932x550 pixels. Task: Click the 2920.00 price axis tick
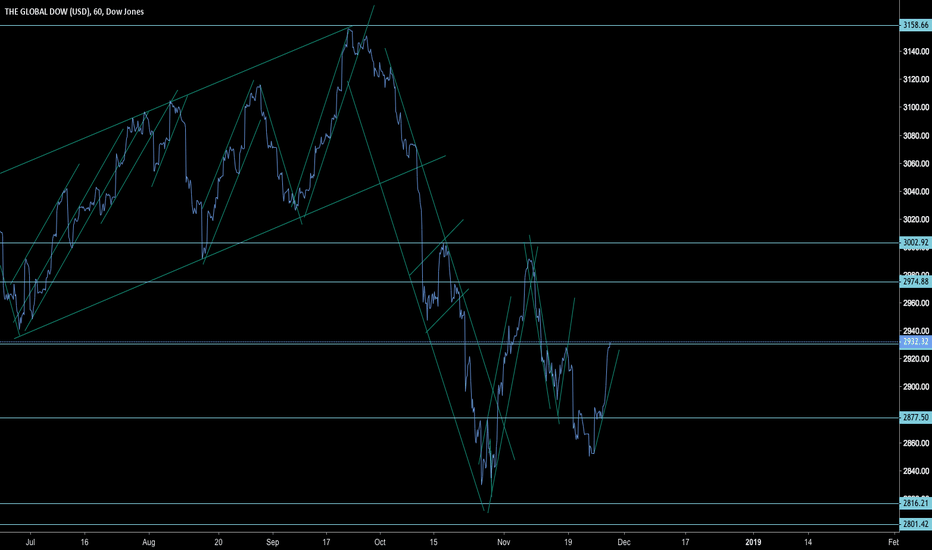pyautogui.click(x=916, y=359)
